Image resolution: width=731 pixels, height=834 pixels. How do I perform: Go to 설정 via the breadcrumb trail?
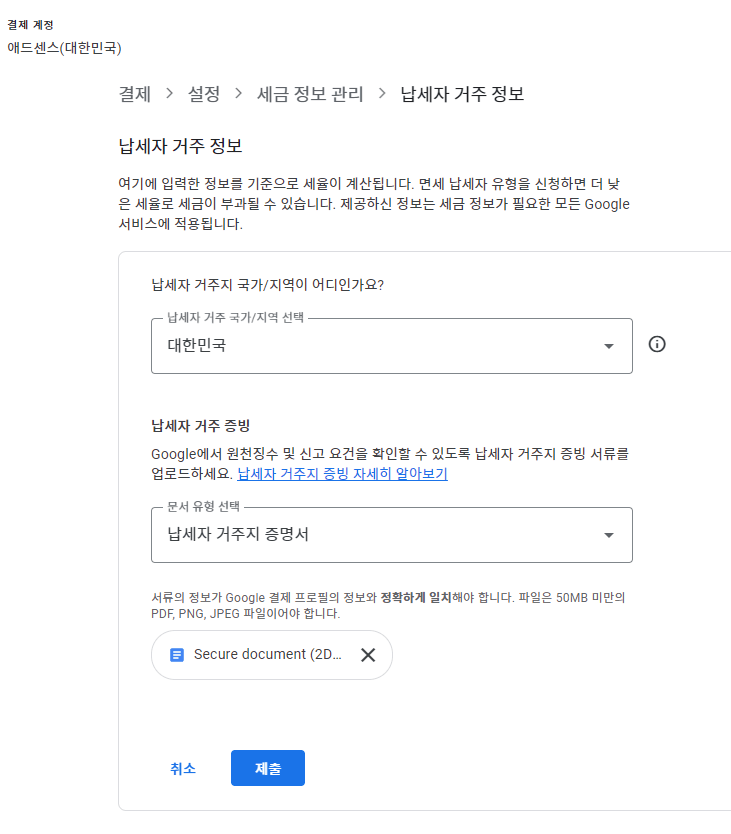pyautogui.click(x=204, y=94)
